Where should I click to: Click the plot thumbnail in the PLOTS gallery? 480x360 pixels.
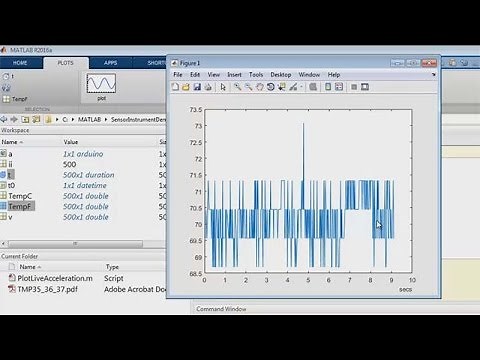(x=101, y=84)
